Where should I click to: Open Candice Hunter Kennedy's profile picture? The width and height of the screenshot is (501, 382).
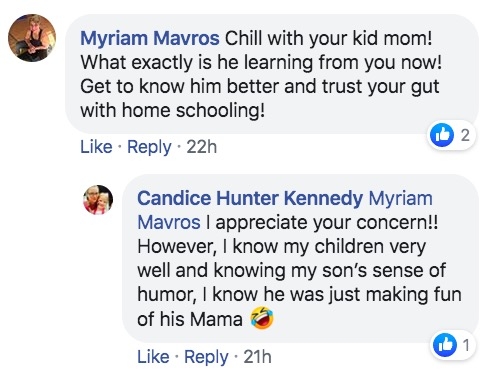(x=98, y=200)
